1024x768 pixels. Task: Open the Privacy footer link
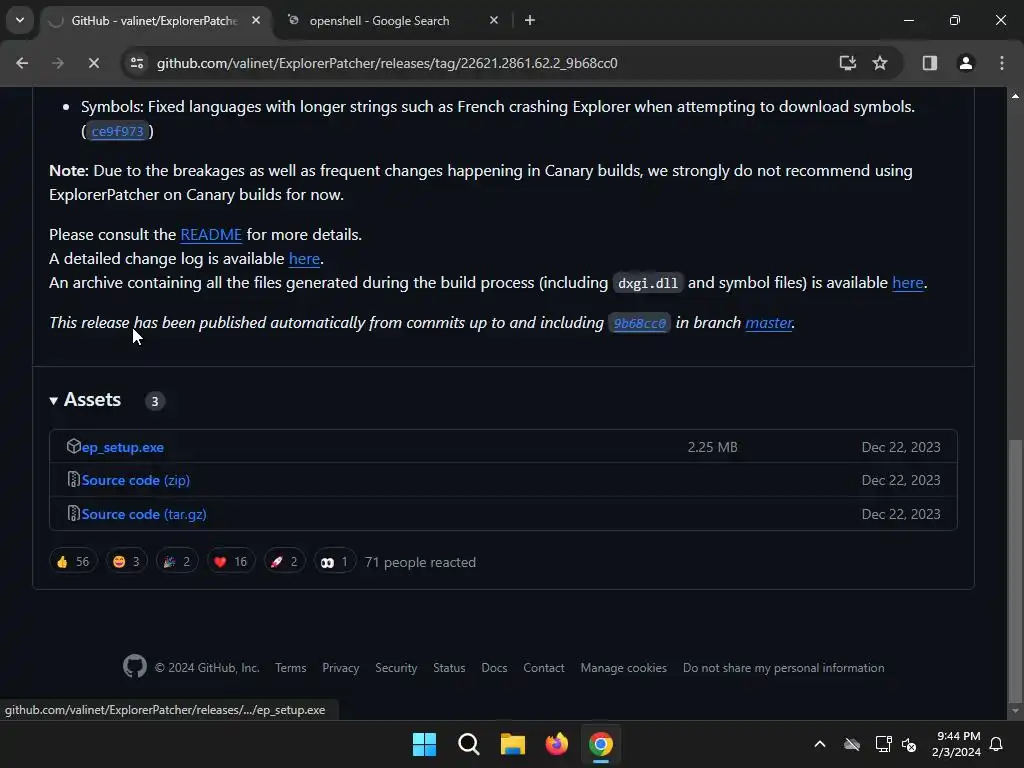coord(341,668)
